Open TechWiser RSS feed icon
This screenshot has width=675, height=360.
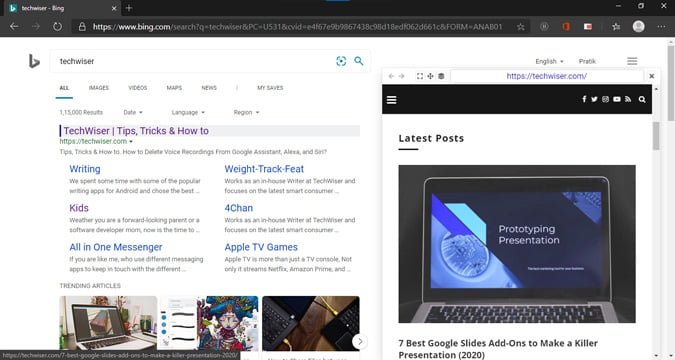coord(628,99)
